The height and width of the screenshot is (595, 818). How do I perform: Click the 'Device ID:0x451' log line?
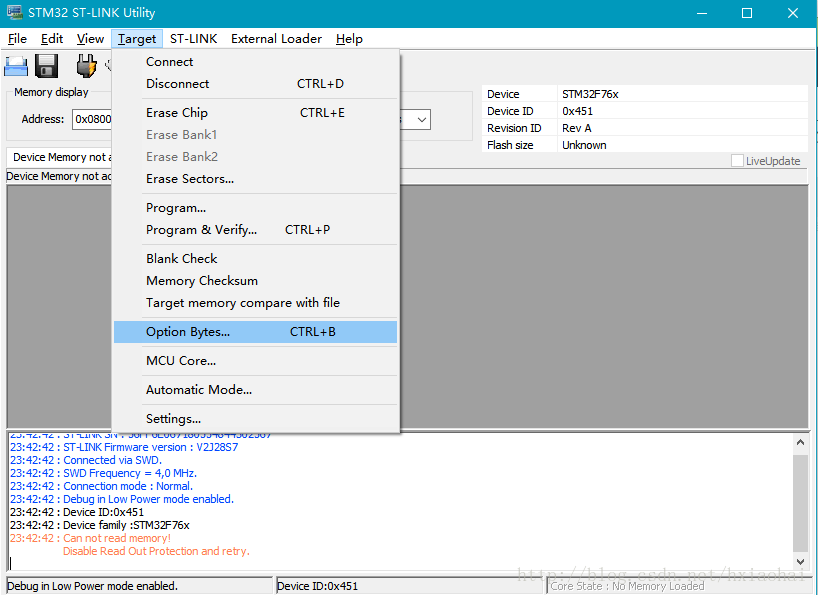click(77, 512)
